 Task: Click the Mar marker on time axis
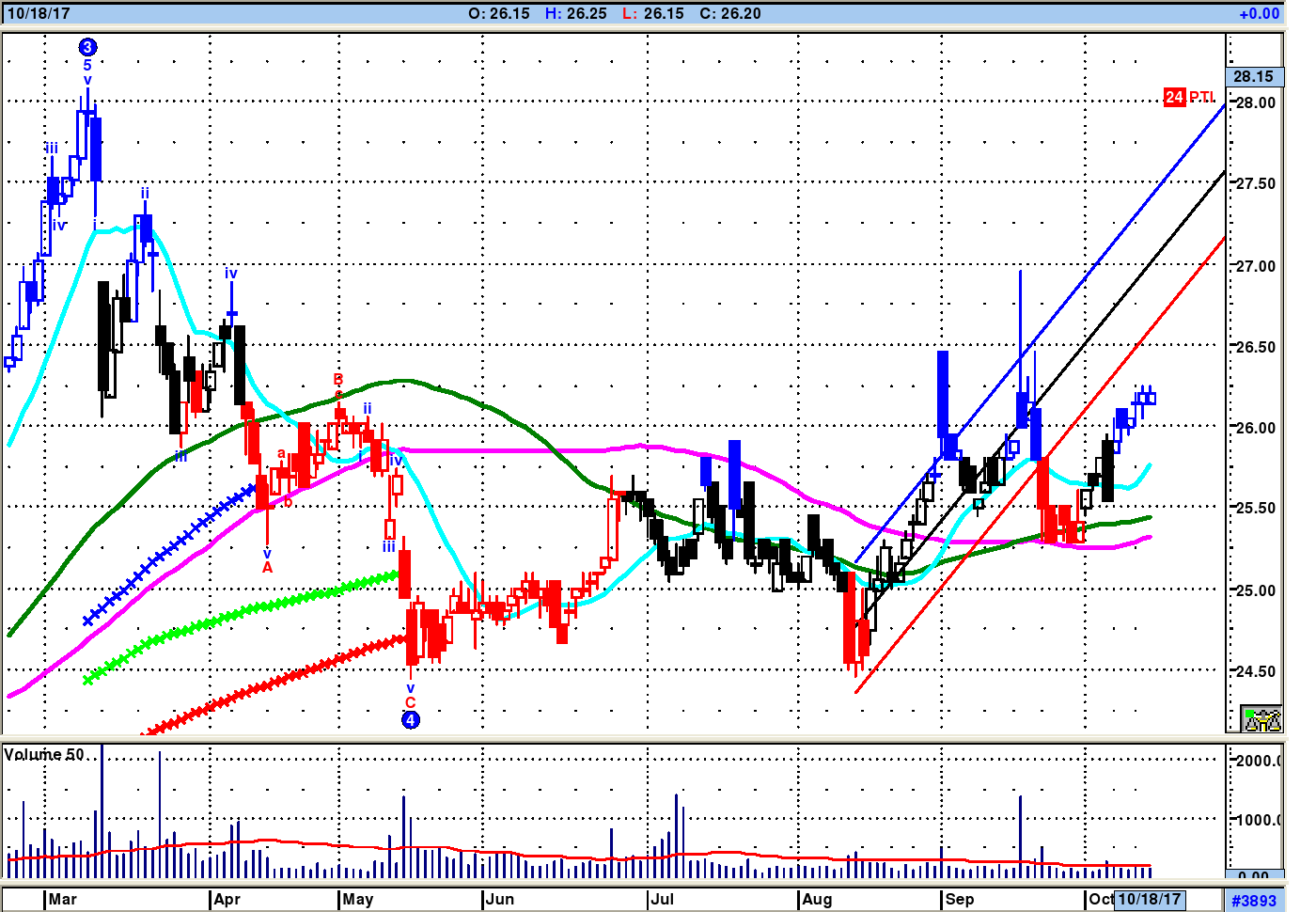[x=63, y=899]
